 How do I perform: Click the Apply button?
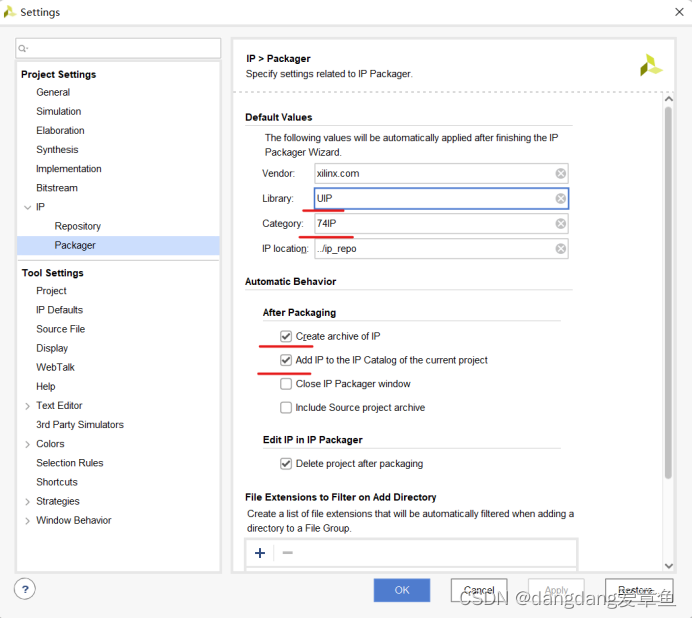pyautogui.click(x=556, y=590)
